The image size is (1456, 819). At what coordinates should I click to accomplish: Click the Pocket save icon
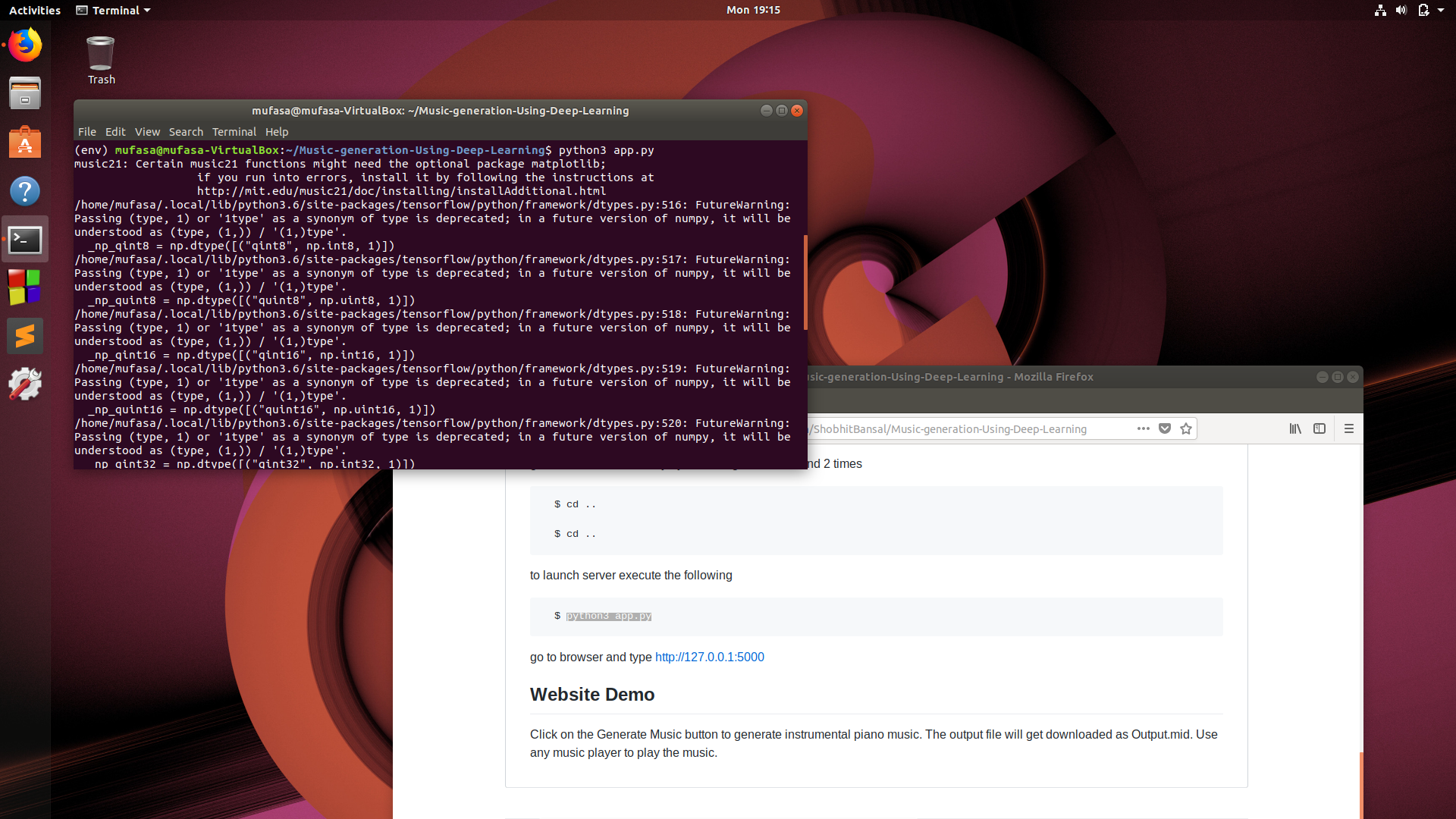(x=1165, y=428)
